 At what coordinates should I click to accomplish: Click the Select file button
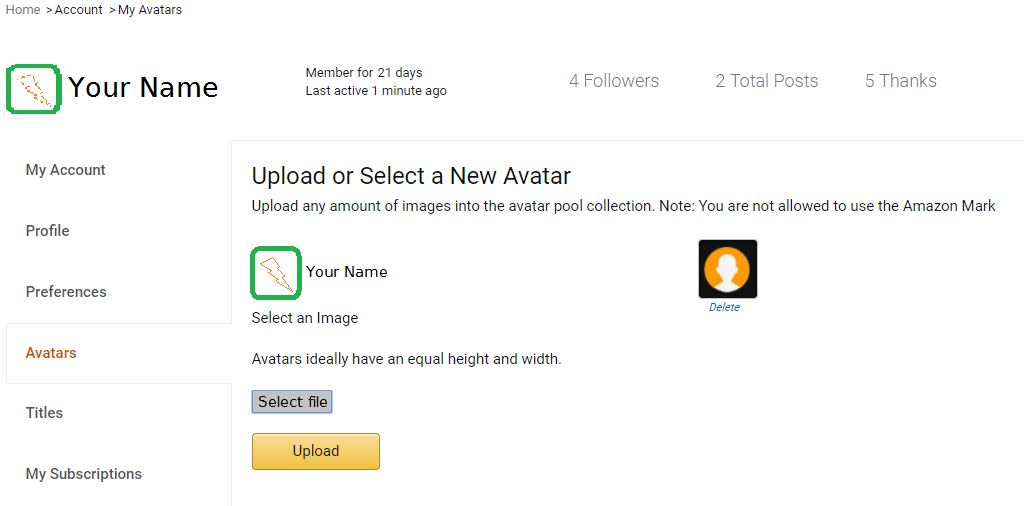pos(292,402)
